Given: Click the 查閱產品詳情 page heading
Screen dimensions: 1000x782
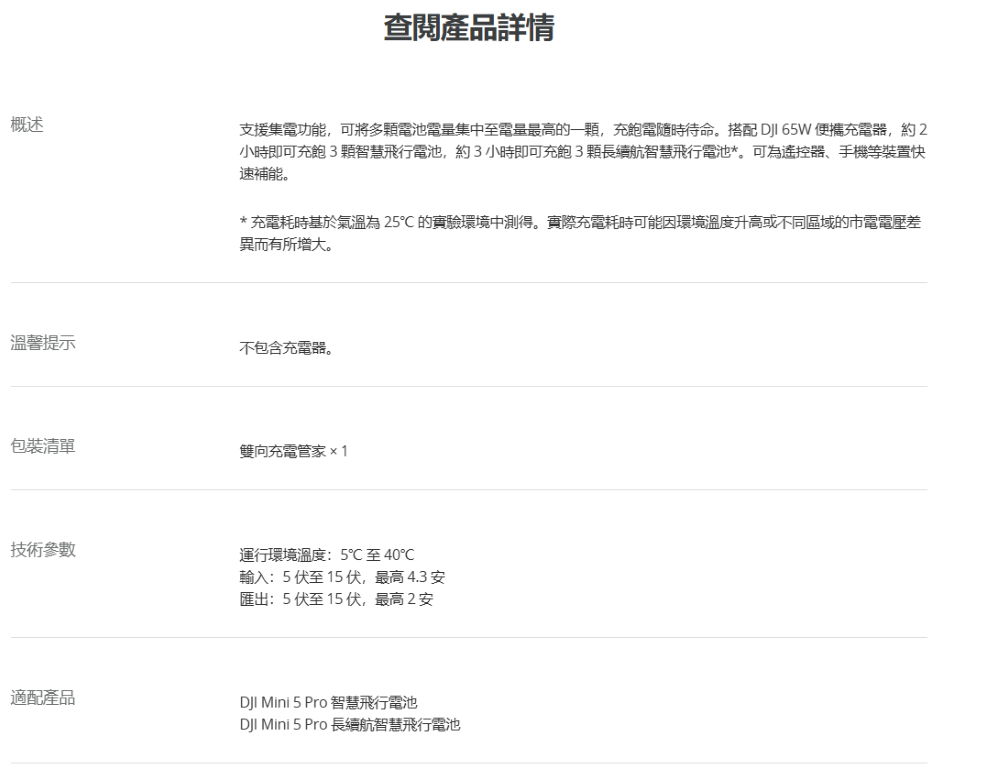Looking at the screenshot, I should (469, 28).
